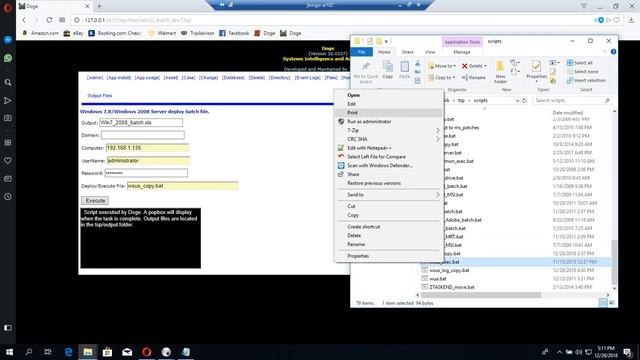This screenshot has height=360, width=640.
Task: Click the Explorer horizontal scrollbar
Action: pos(481,295)
